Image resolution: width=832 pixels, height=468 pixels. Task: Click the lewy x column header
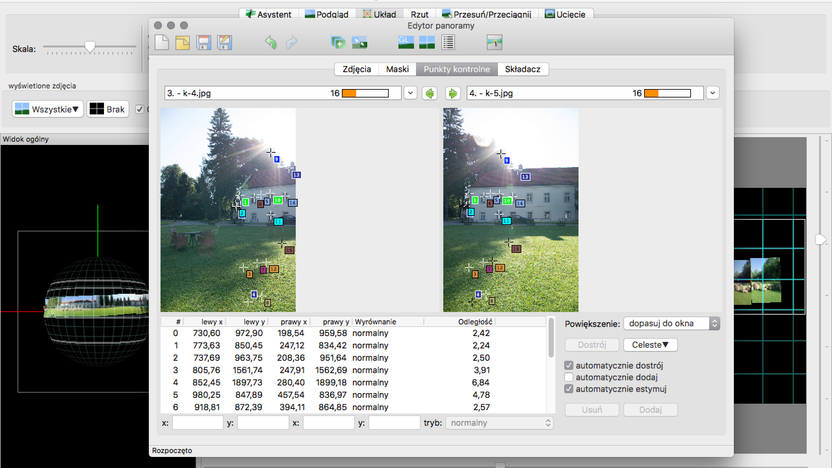tap(205, 322)
